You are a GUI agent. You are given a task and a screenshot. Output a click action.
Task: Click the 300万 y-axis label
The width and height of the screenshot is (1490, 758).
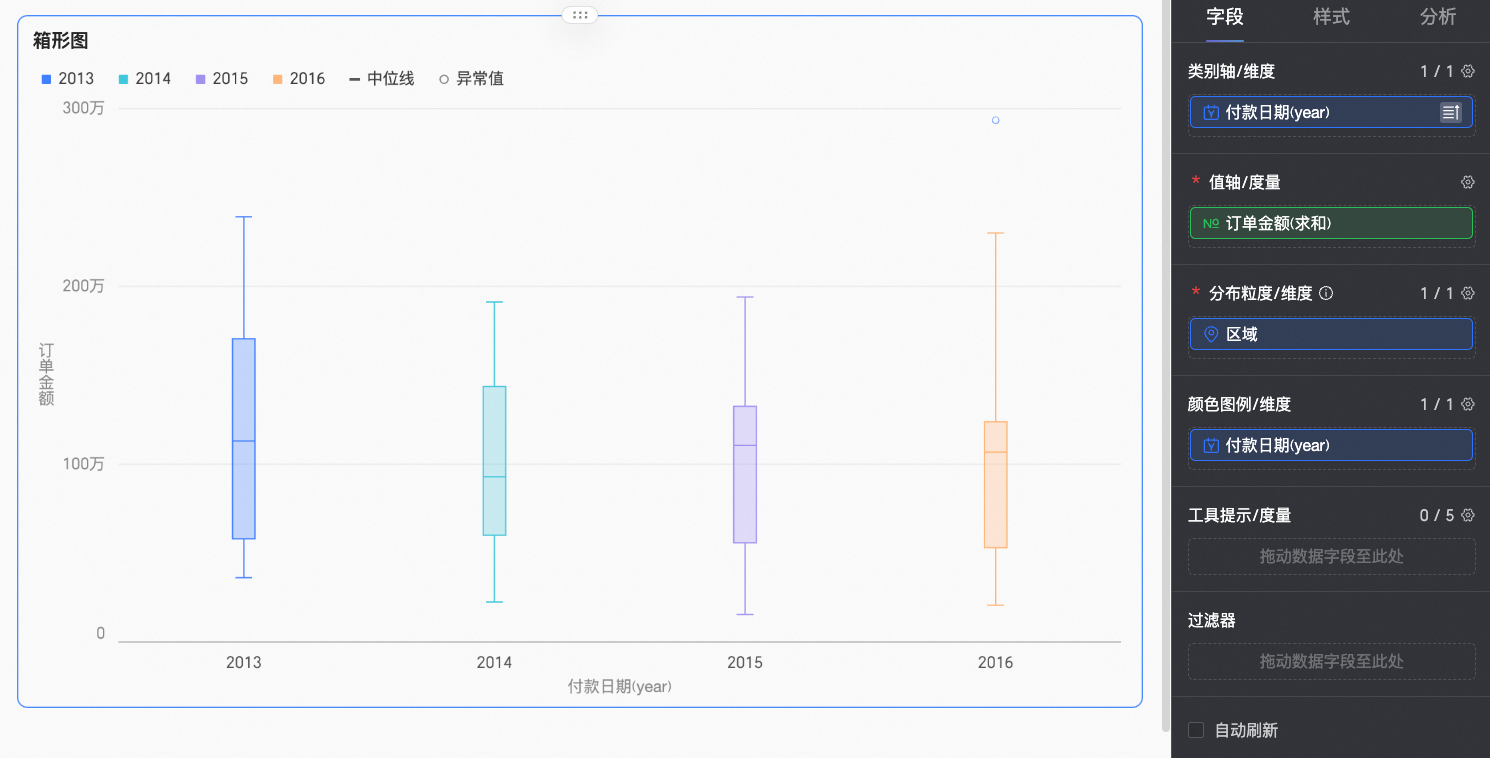pos(83,108)
